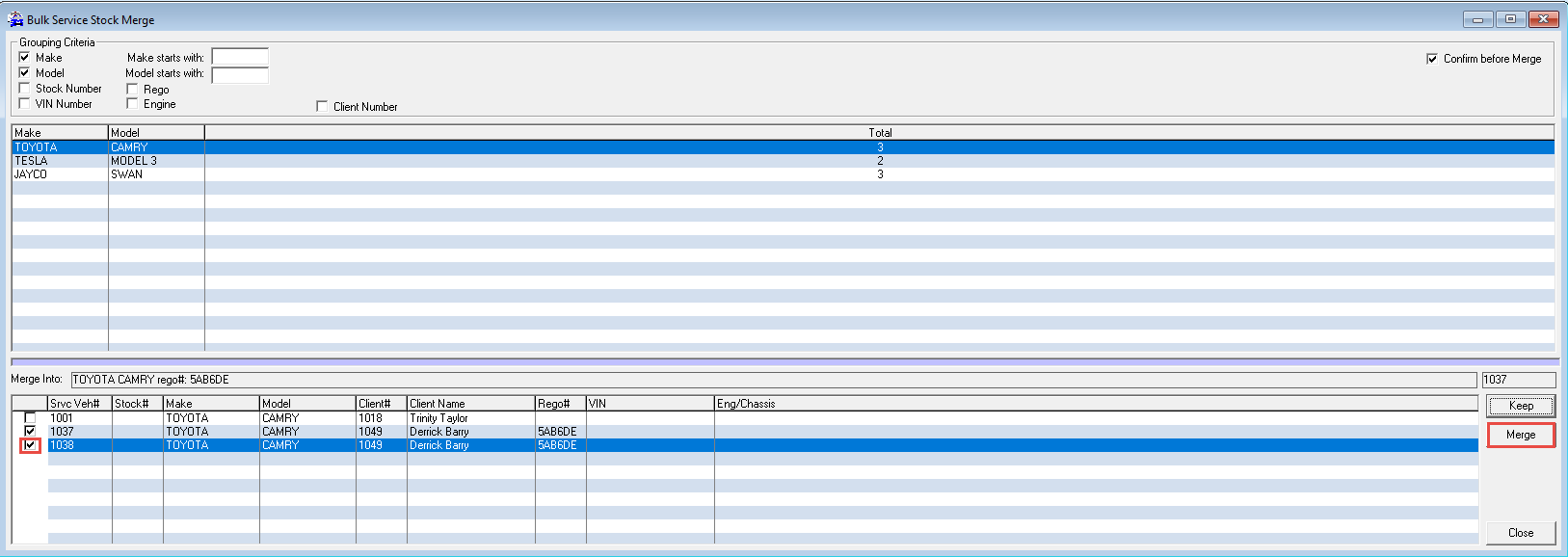
Task: Enable Stock Number grouping criteria
Action: pos(25,88)
